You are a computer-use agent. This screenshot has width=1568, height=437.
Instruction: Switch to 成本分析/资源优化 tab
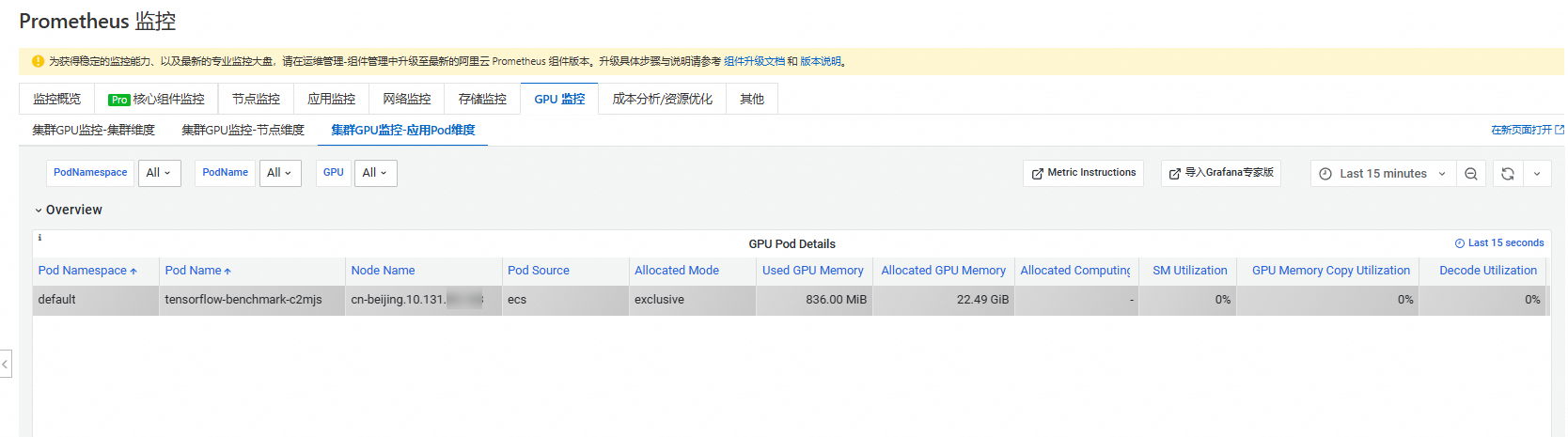(x=662, y=99)
